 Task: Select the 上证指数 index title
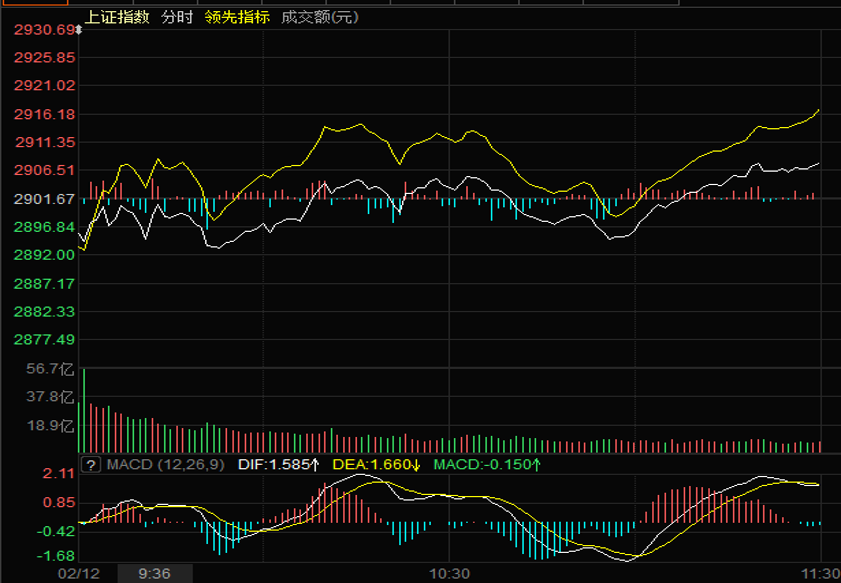coord(119,17)
